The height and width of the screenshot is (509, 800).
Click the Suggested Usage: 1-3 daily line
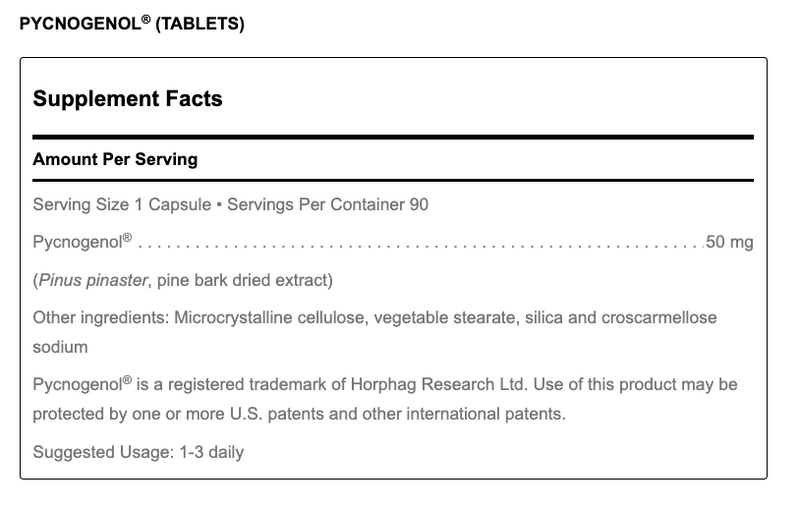point(138,452)
